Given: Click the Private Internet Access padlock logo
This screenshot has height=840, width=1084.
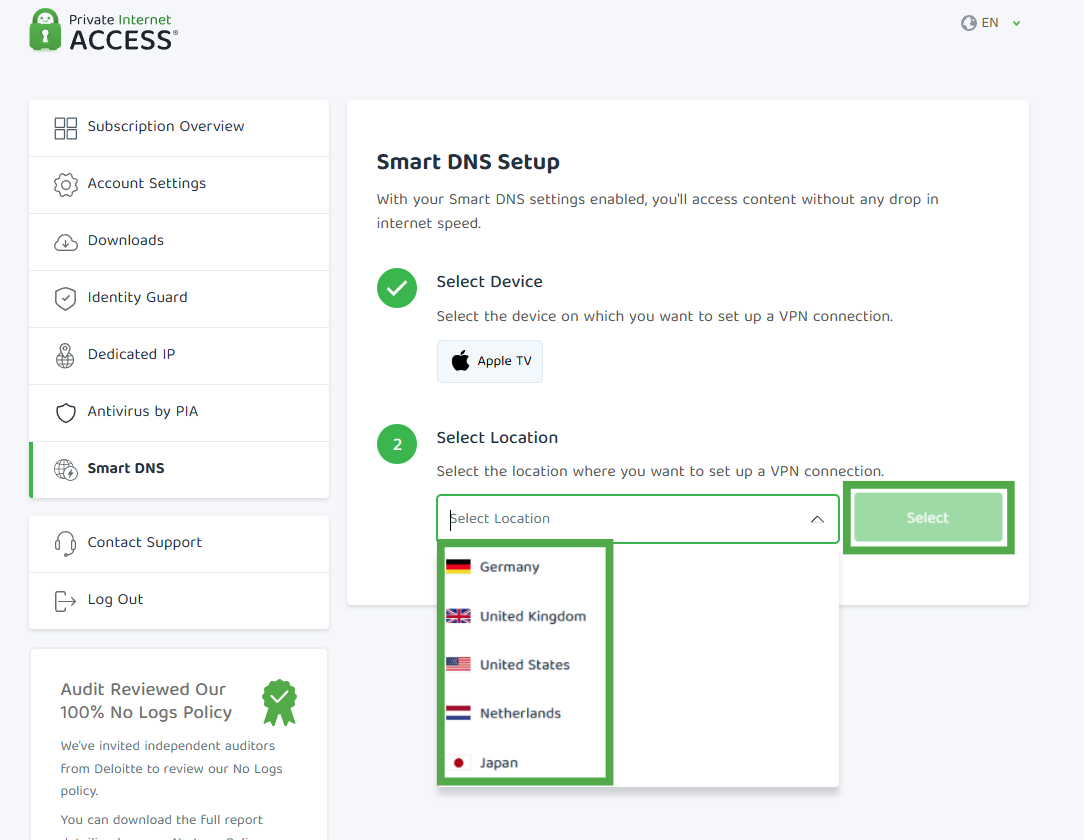Looking at the screenshot, I should point(45,30).
